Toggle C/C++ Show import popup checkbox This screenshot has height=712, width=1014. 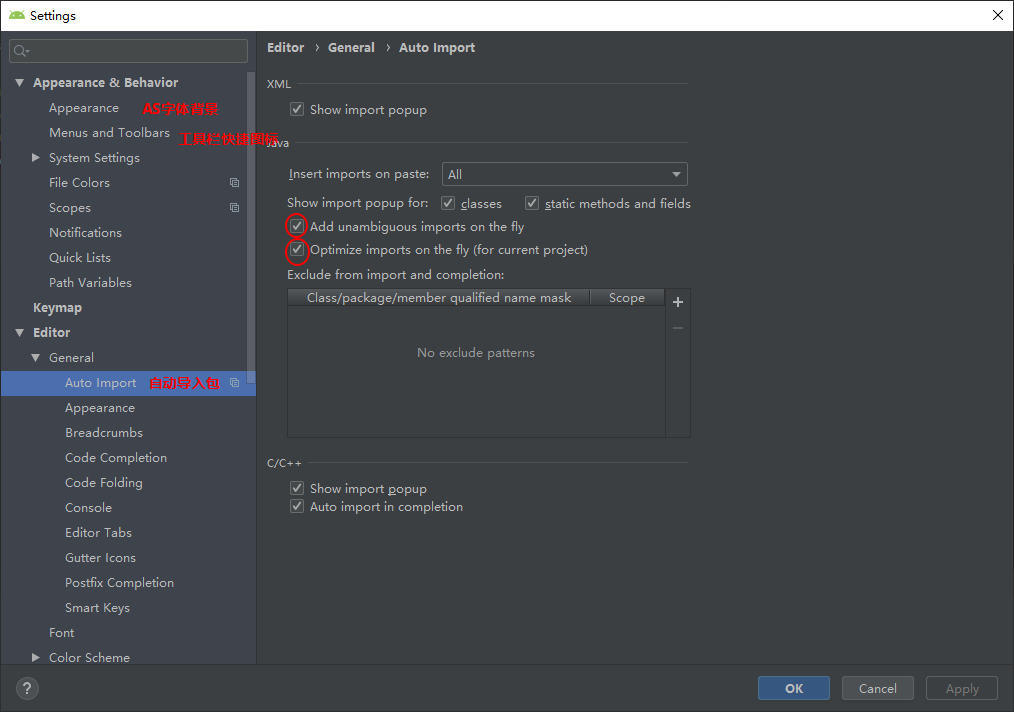click(x=297, y=488)
